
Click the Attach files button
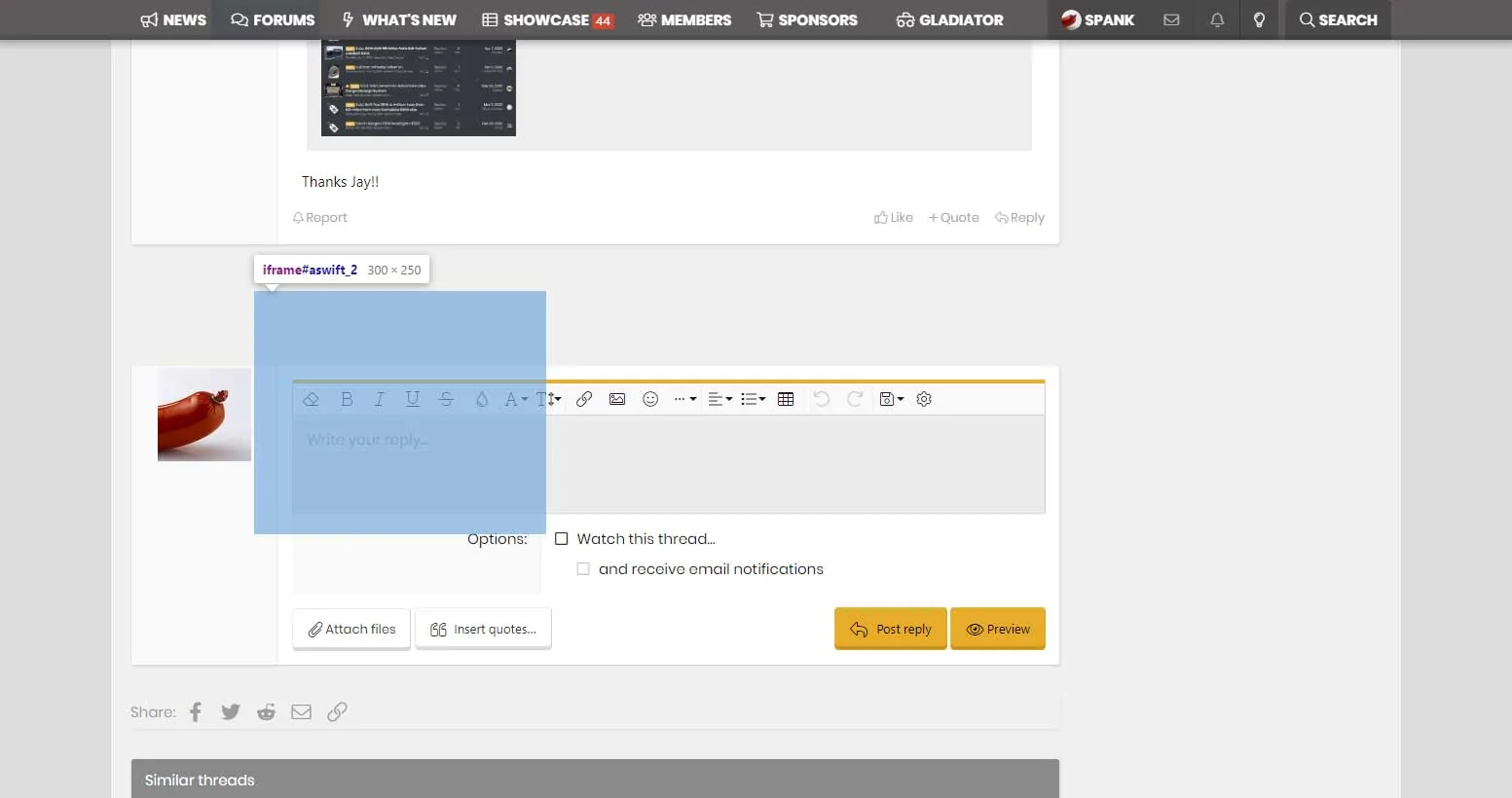(x=351, y=629)
